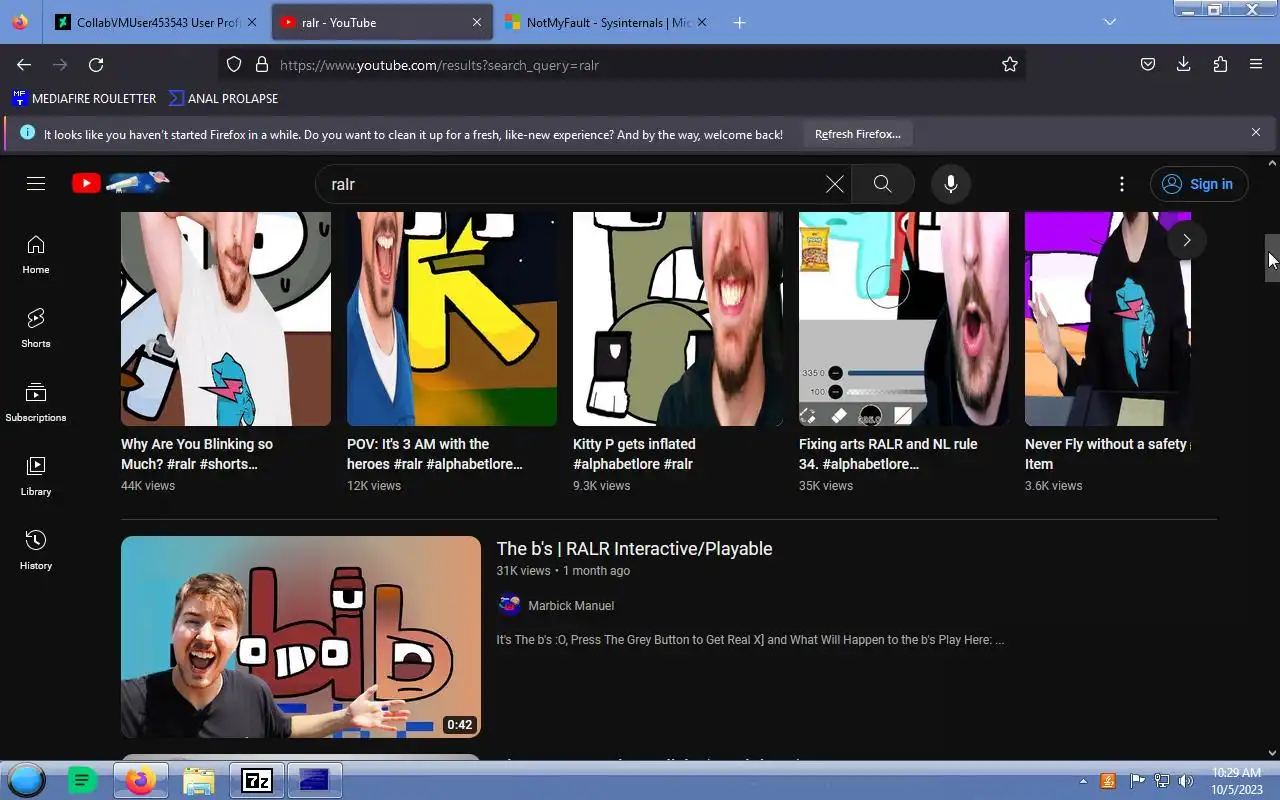Click Refresh Firefox button
Viewport: 1280px width, 800px height.
(x=858, y=134)
